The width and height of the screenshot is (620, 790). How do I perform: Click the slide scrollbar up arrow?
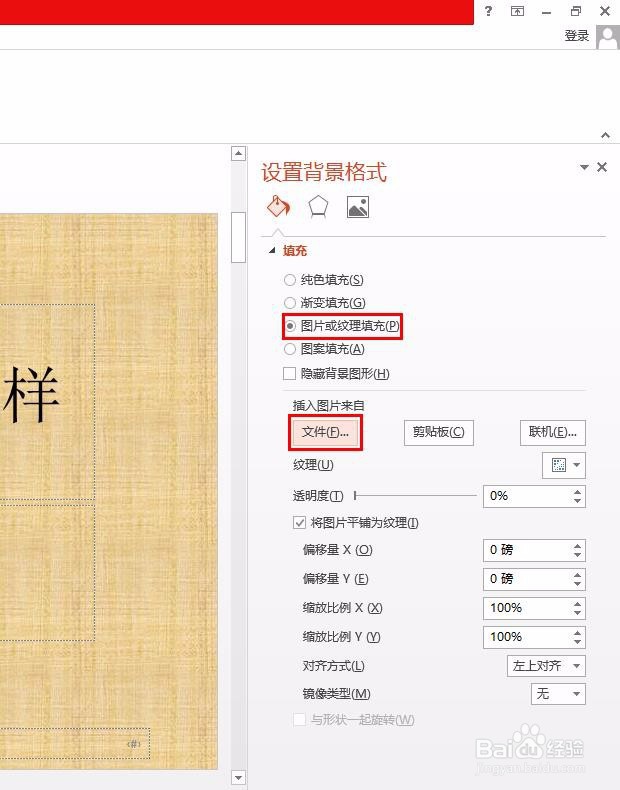[238, 153]
